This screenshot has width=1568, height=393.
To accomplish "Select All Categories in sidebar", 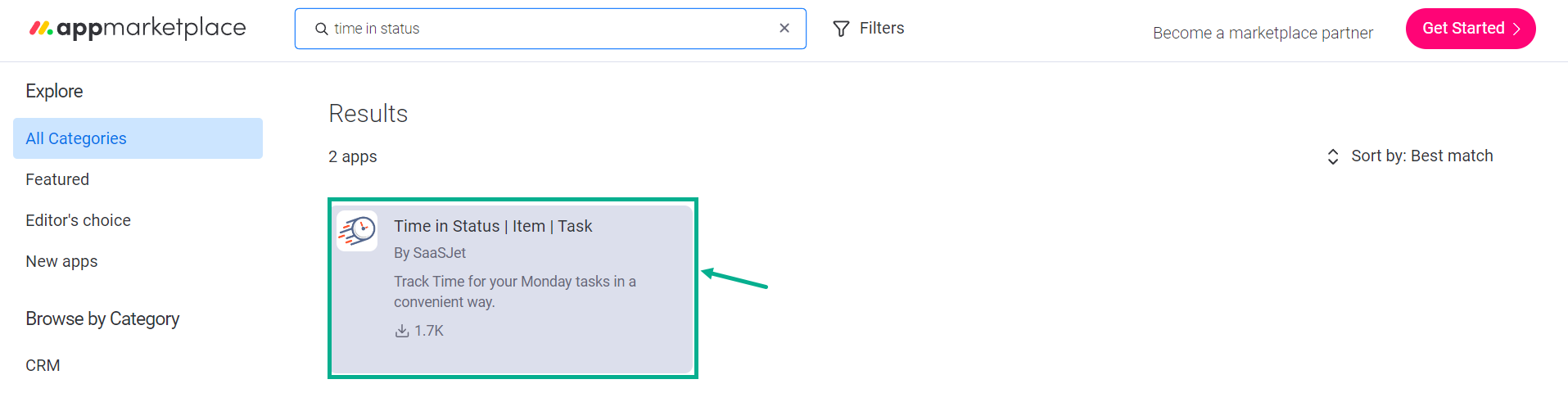I will (138, 138).
